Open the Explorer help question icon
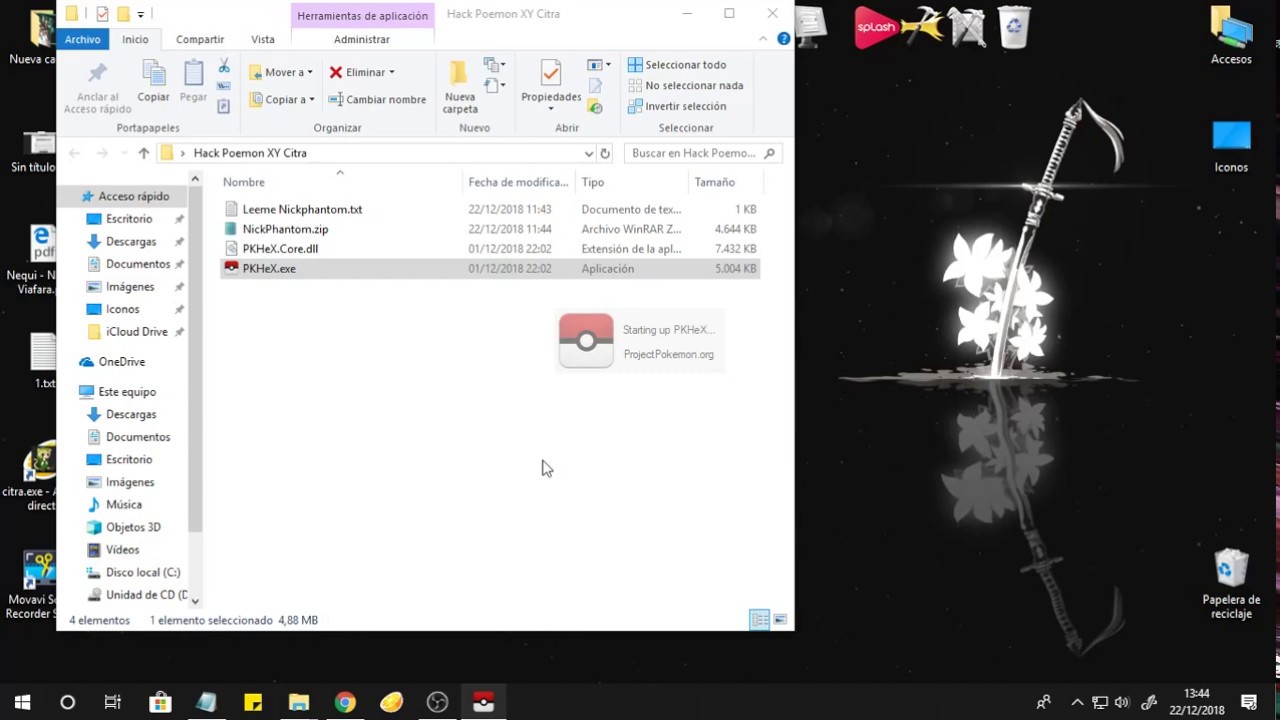This screenshot has width=1280, height=720. [x=783, y=38]
